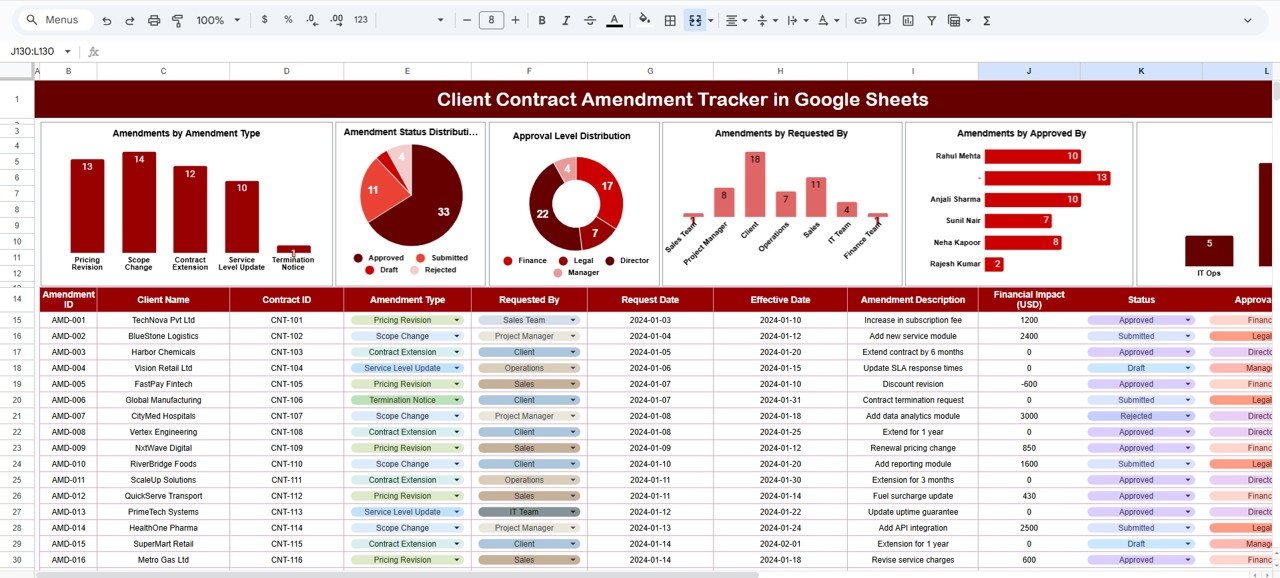
Task: Click the Redo button
Action: [x=130, y=19]
